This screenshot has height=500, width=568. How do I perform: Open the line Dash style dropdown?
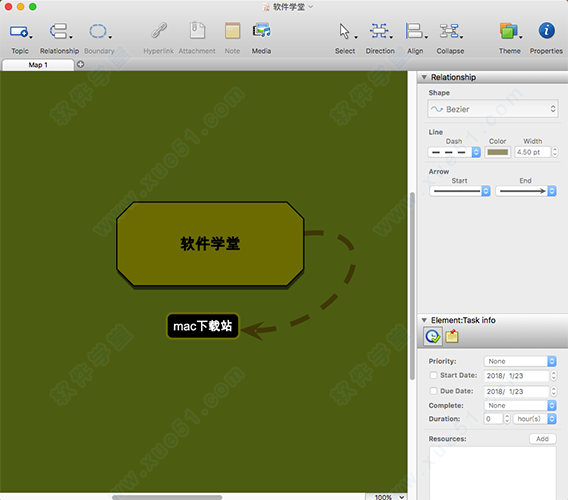[x=454, y=152]
